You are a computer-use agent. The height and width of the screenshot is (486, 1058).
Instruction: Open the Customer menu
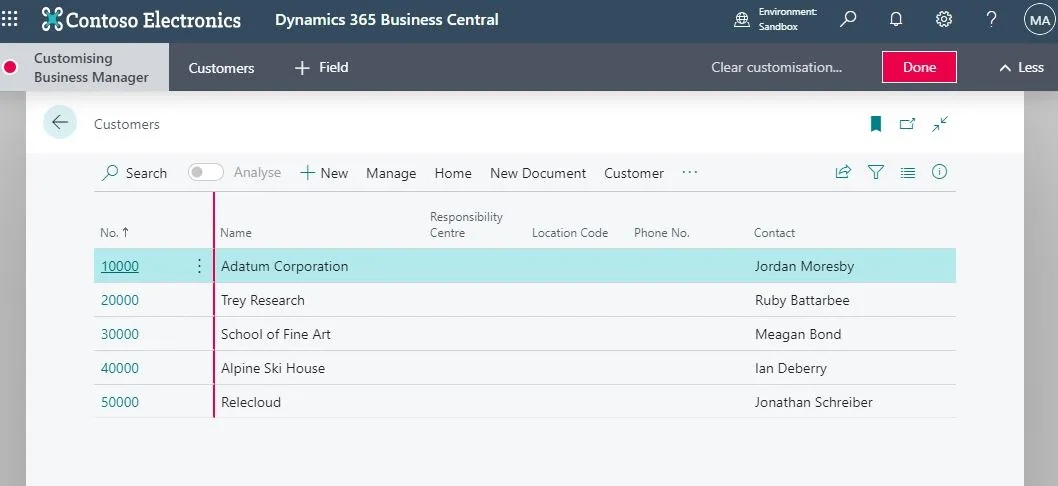pos(634,173)
